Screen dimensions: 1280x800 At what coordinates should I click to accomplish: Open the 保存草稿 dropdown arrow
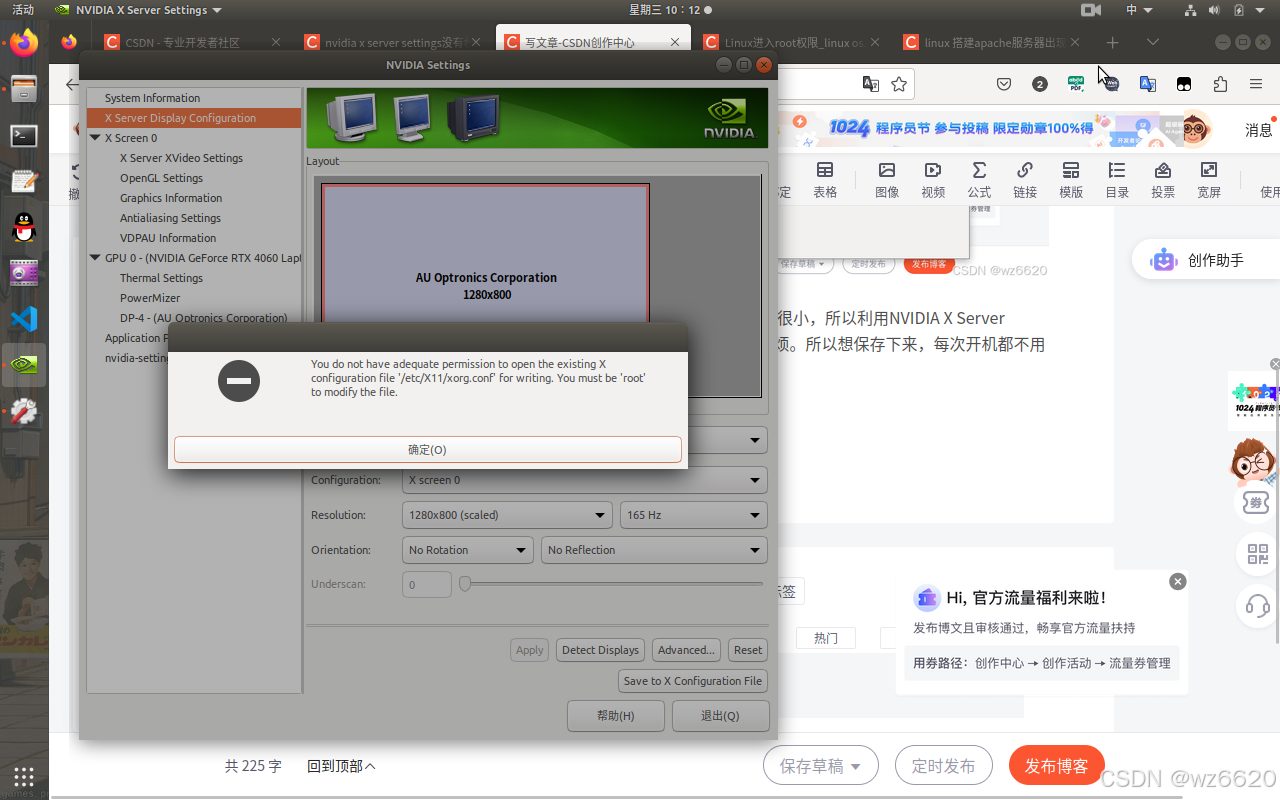coord(856,766)
